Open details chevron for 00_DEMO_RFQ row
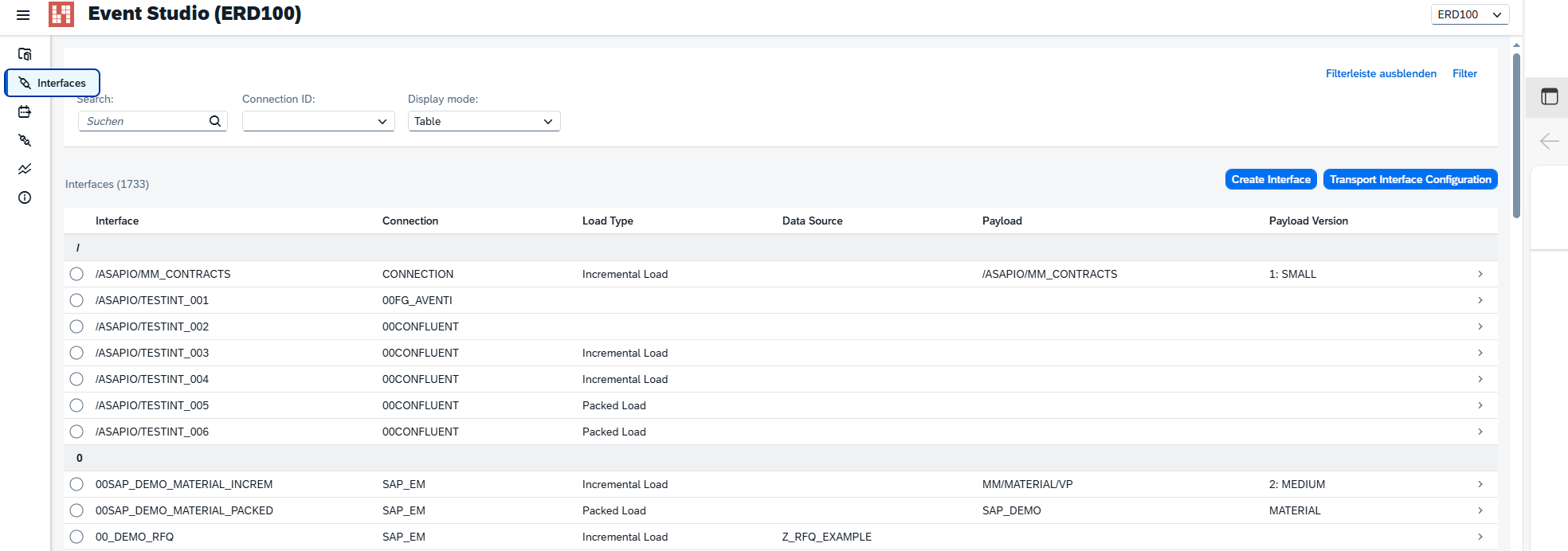1568x551 pixels. coord(1480,537)
